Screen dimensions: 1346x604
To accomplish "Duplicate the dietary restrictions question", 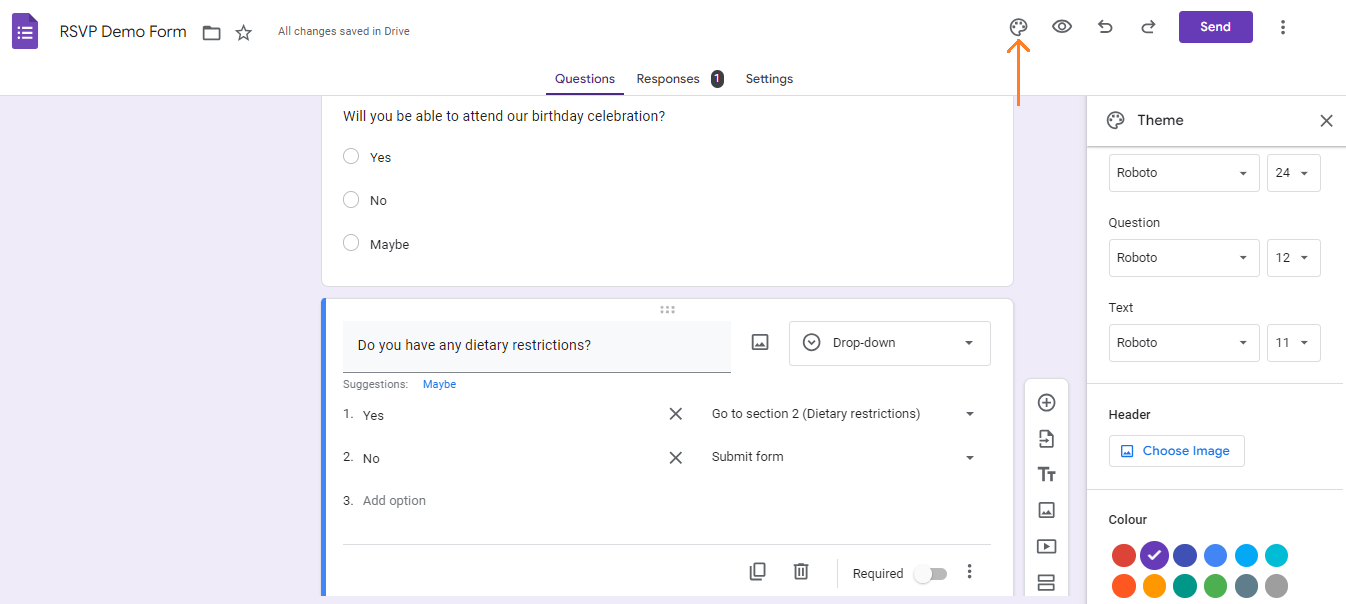I will pos(757,571).
